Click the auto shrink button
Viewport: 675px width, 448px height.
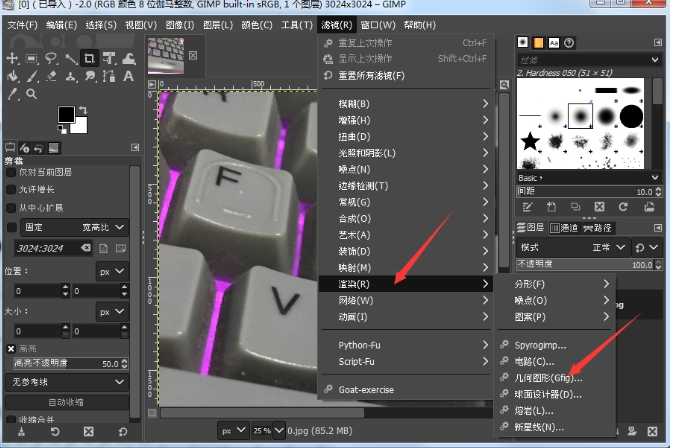(x=67, y=402)
